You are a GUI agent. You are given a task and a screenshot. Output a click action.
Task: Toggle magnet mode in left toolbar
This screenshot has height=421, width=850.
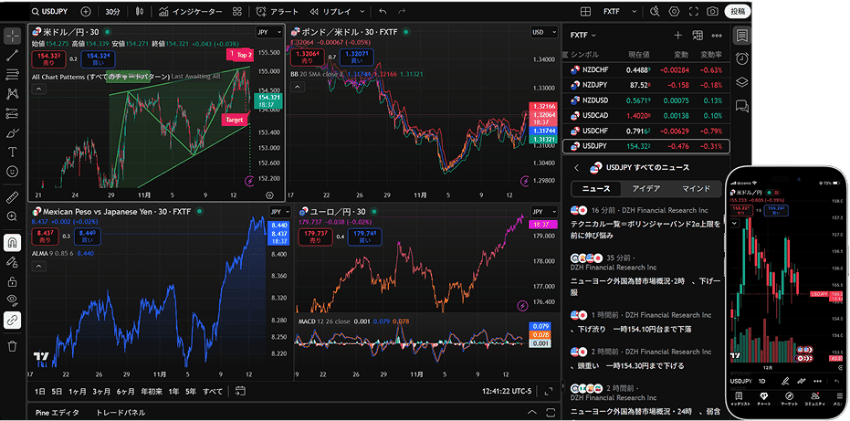12,243
